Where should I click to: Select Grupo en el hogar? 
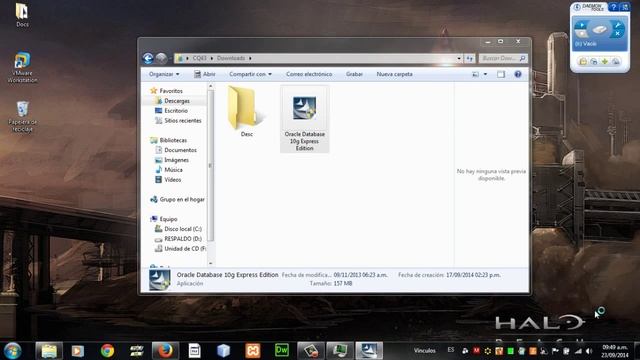point(178,199)
